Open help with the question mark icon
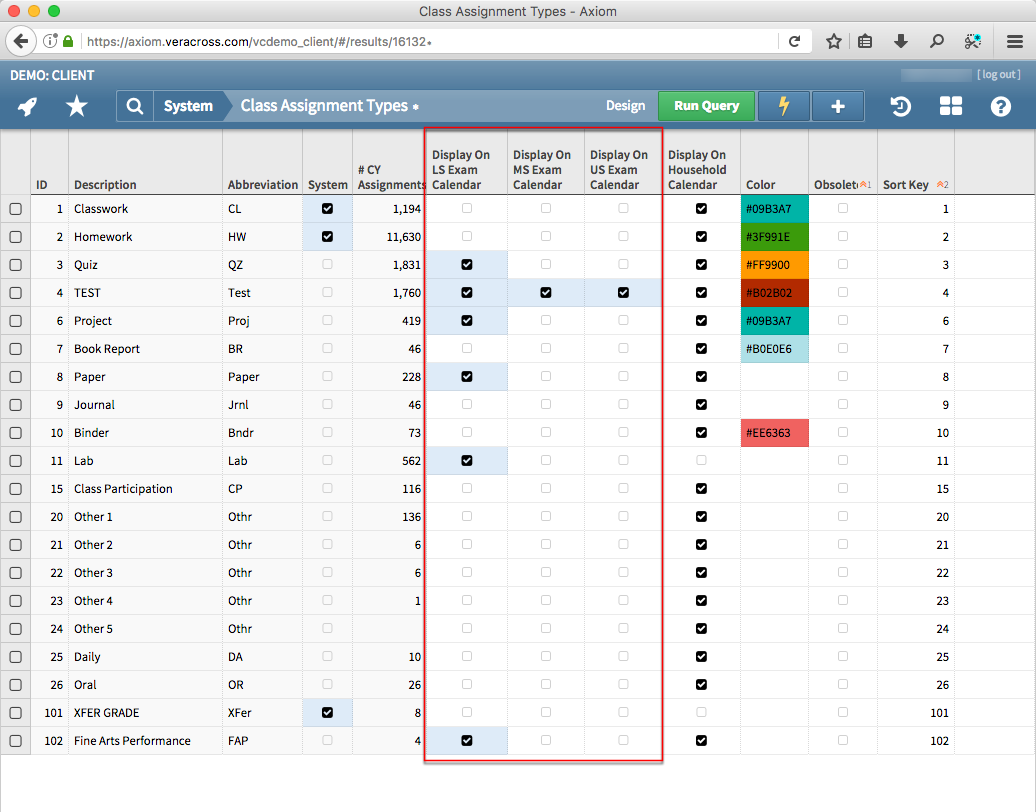This screenshot has width=1036, height=812. 1001,106
